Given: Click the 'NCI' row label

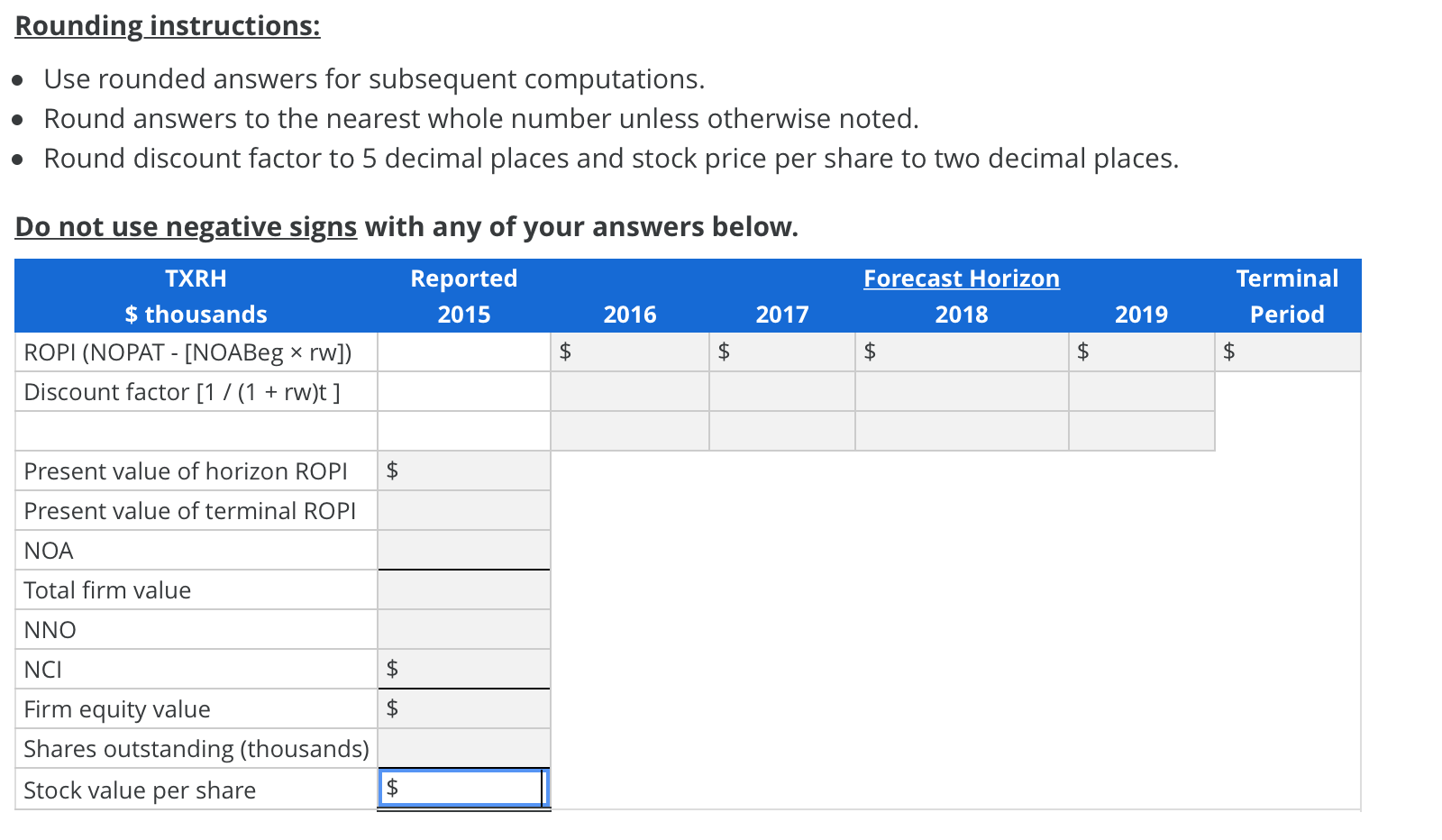Looking at the screenshot, I should [43, 670].
